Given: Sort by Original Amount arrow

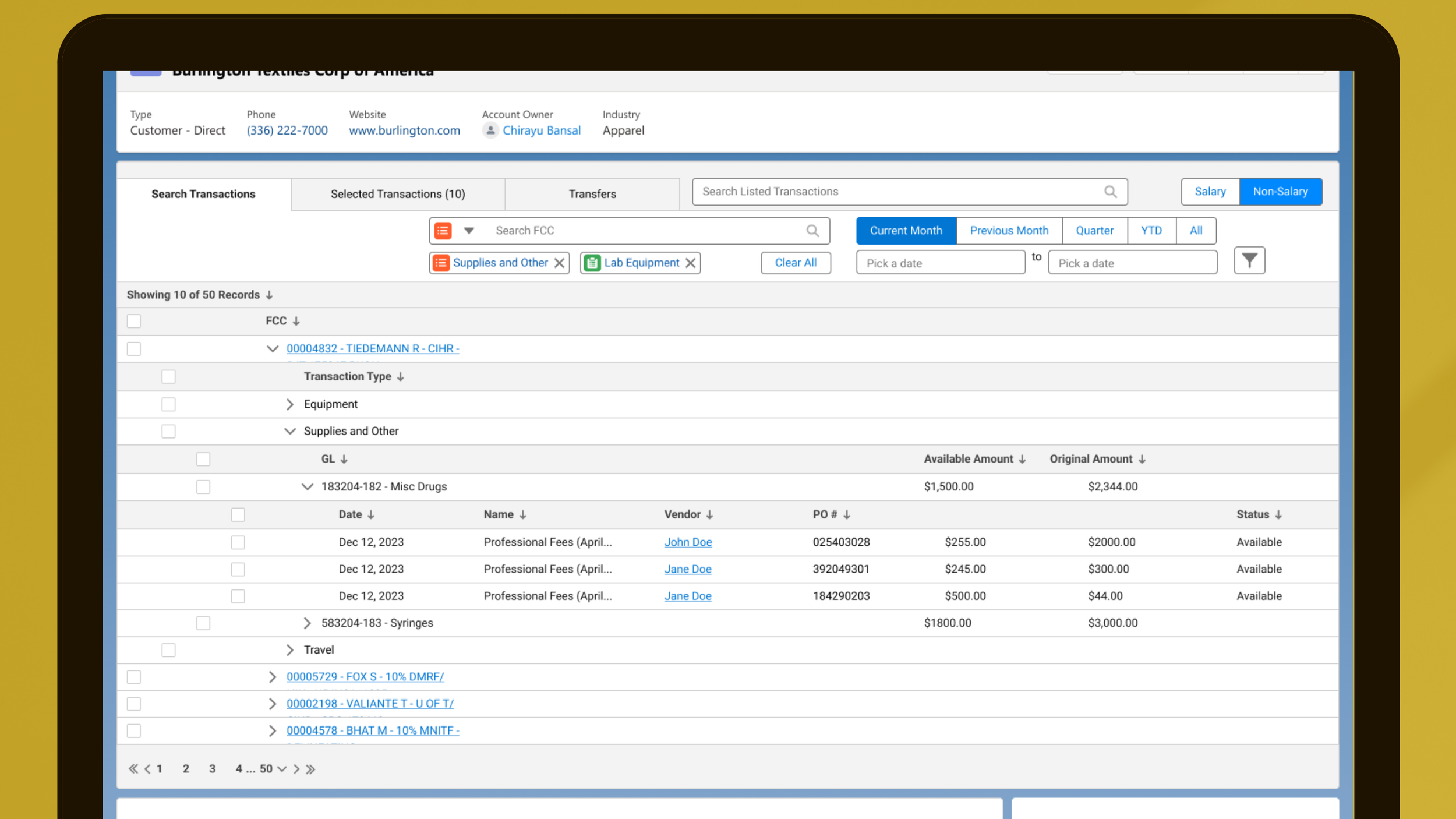Looking at the screenshot, I should tap(1142, 459).
